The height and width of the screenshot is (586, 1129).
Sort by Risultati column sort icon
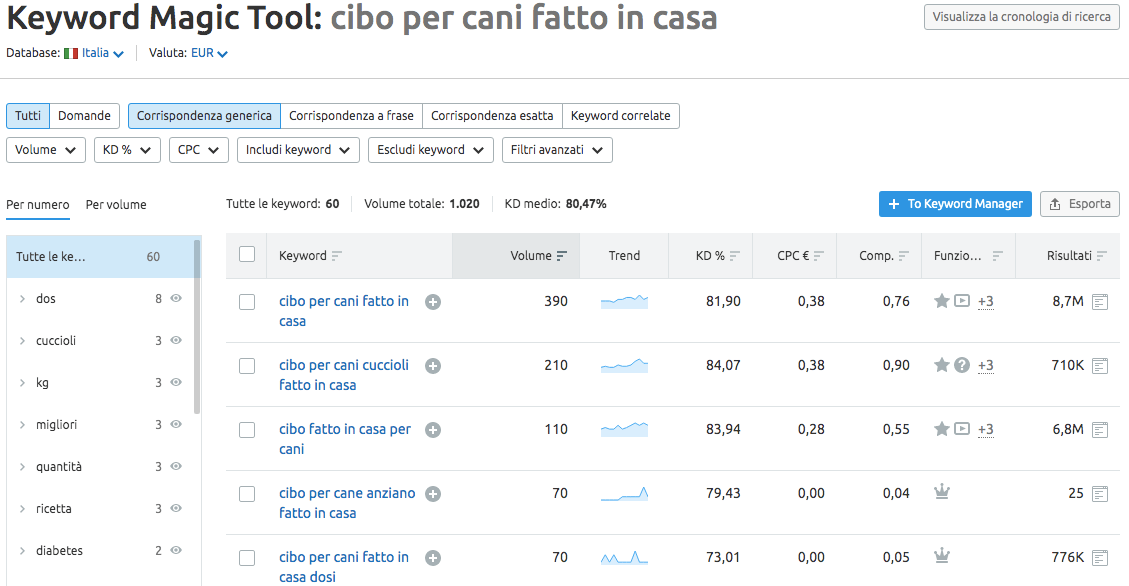click(1102, 256)
